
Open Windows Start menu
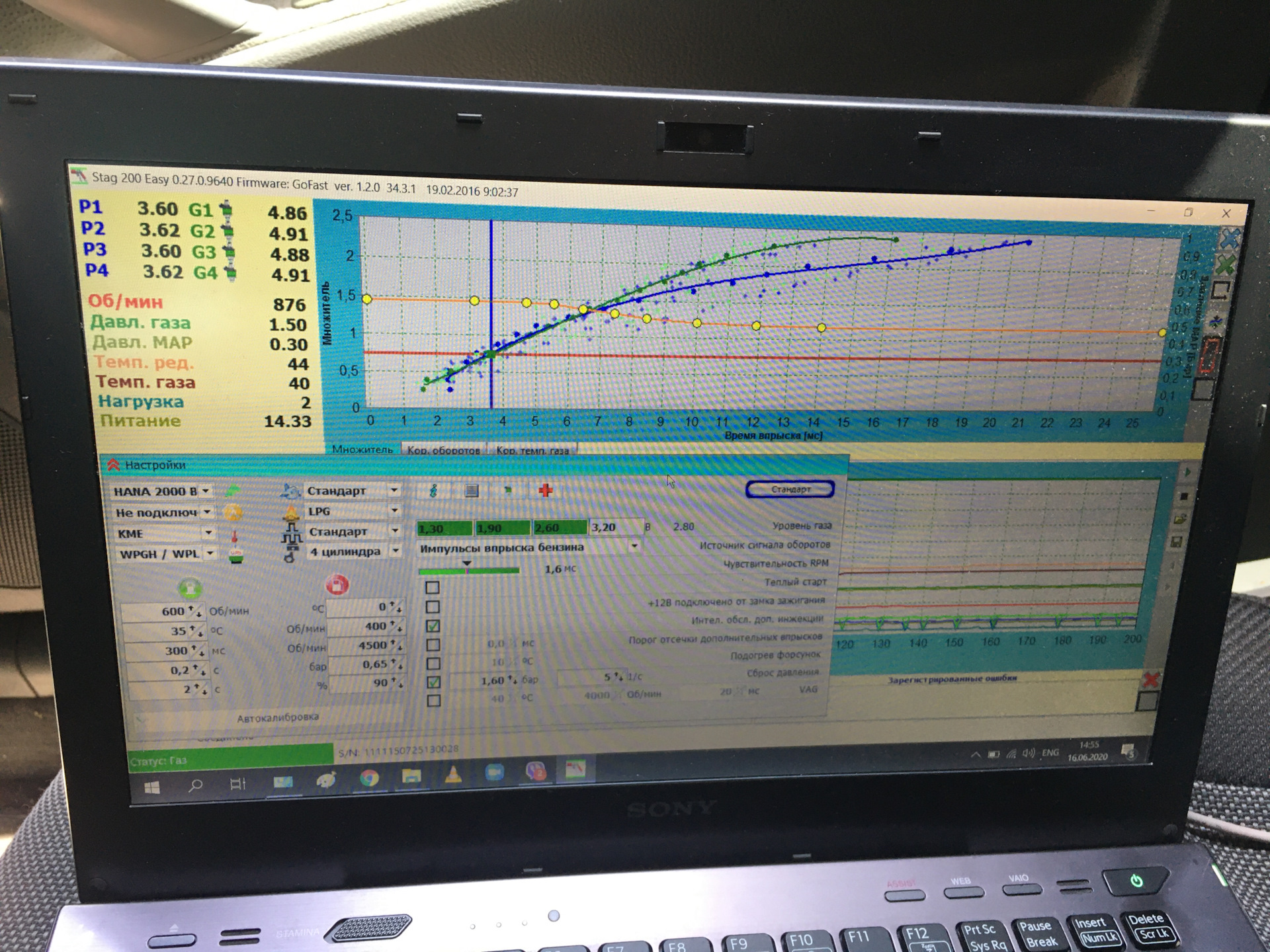point(152,787)
